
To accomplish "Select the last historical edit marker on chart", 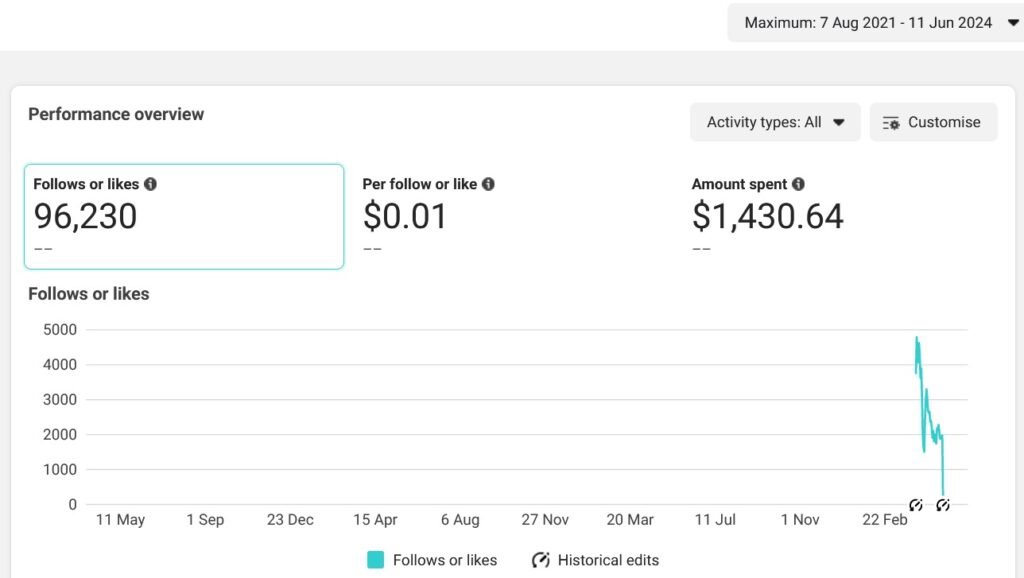I will coord(943,505).
